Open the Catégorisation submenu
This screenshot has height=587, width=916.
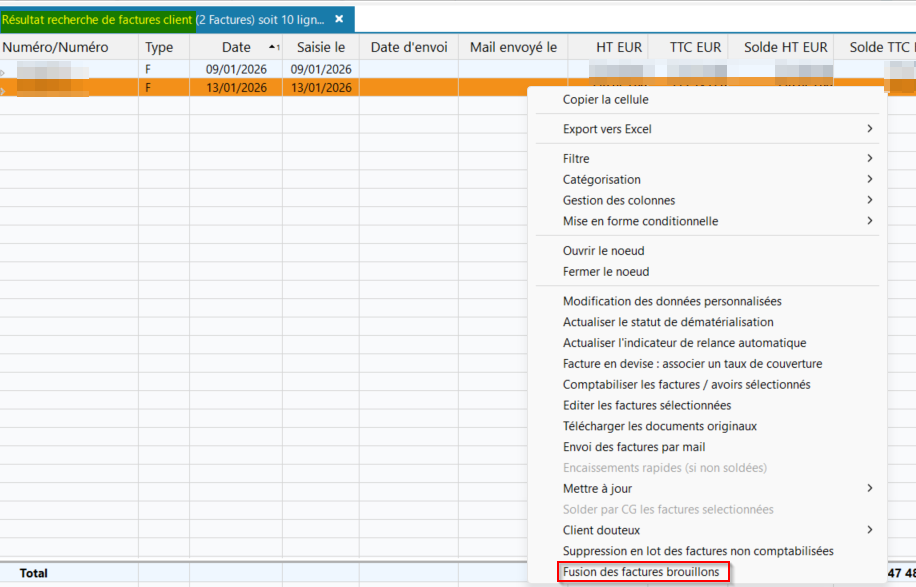(602, 179)
